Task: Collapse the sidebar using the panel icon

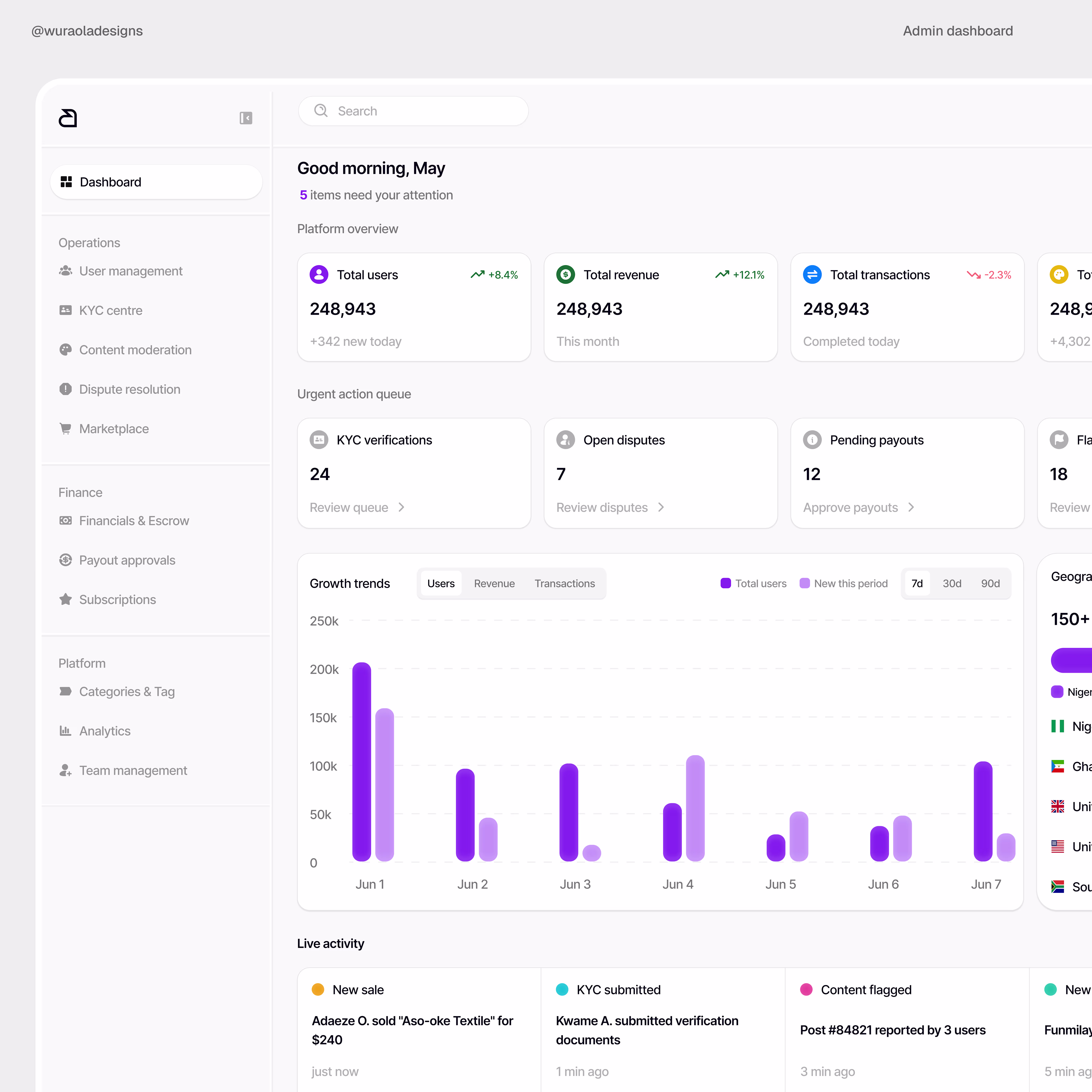Action: [x=246, y=118]
